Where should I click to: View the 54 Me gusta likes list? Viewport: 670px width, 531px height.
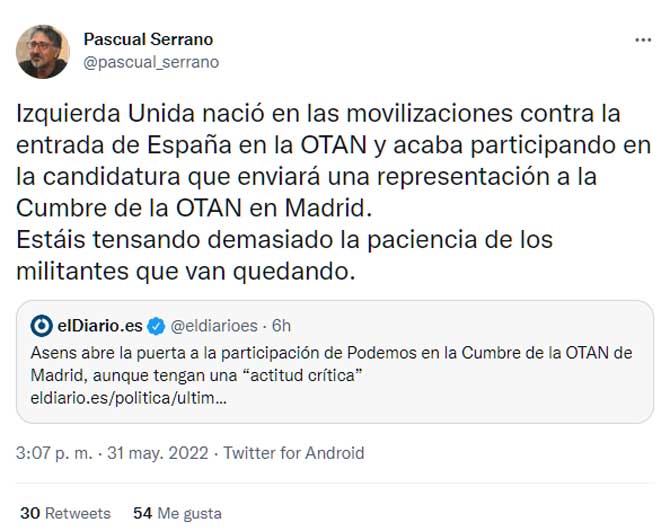(x=177, y=513)
